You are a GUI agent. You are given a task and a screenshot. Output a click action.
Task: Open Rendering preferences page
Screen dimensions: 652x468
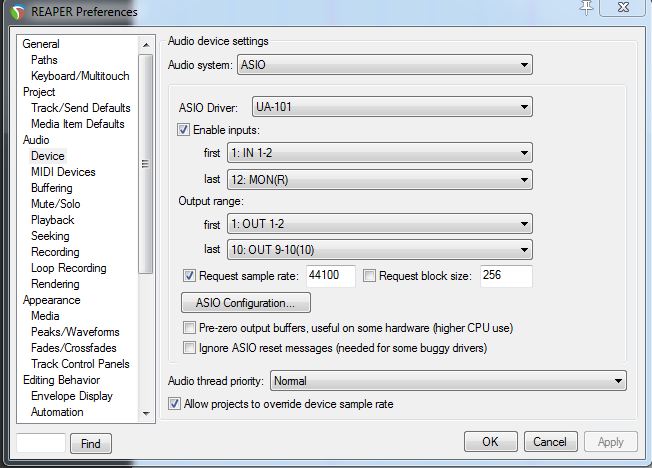click(x=55, y=284)
